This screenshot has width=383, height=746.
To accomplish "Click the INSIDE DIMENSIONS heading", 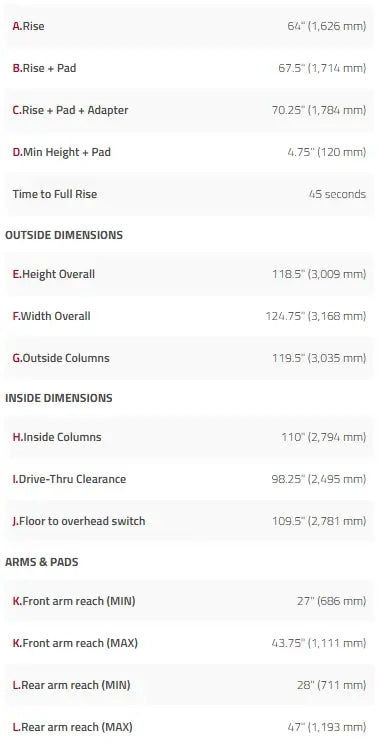I will tap(59, 398).
